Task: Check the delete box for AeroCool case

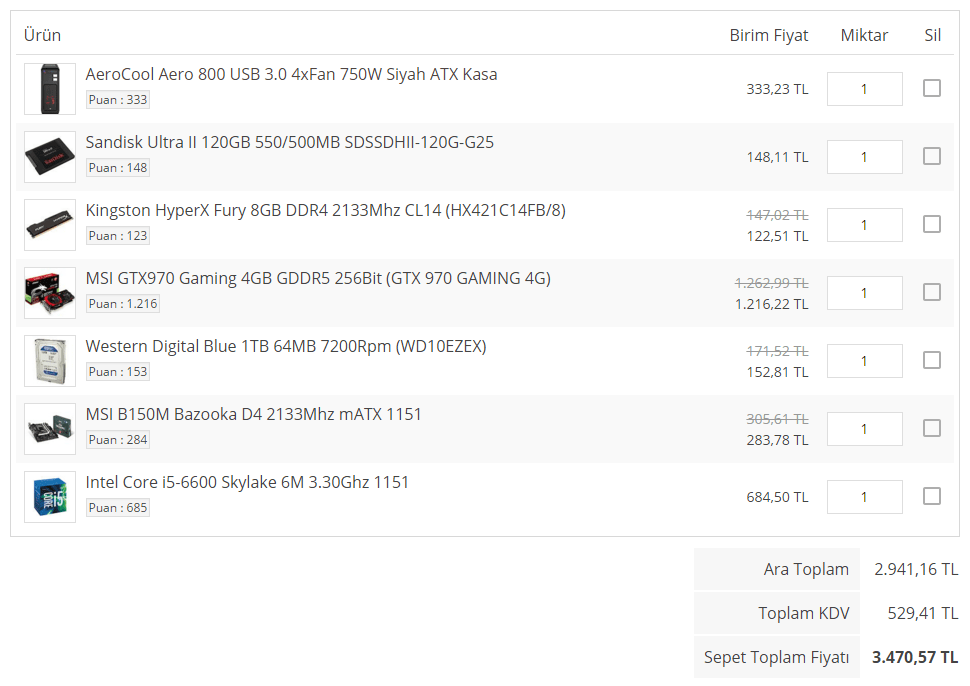Action: tap(932, 88)
